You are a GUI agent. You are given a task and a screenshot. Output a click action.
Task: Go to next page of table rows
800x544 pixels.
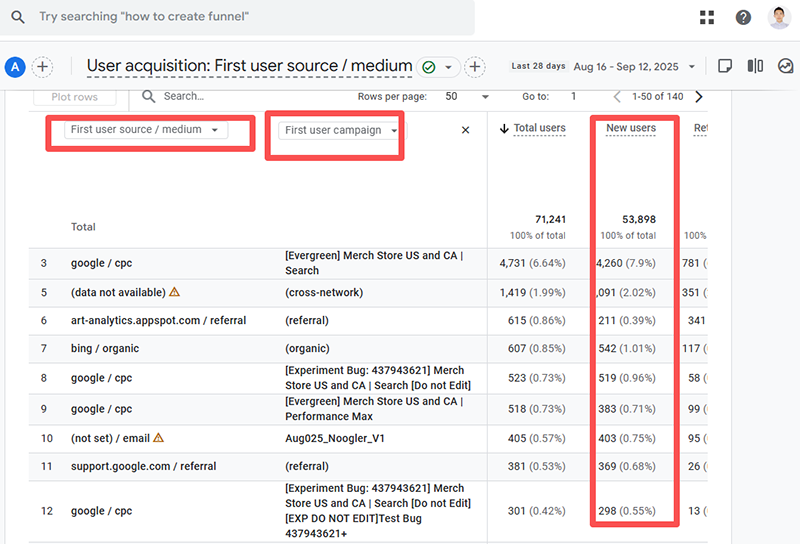point(698,96)
